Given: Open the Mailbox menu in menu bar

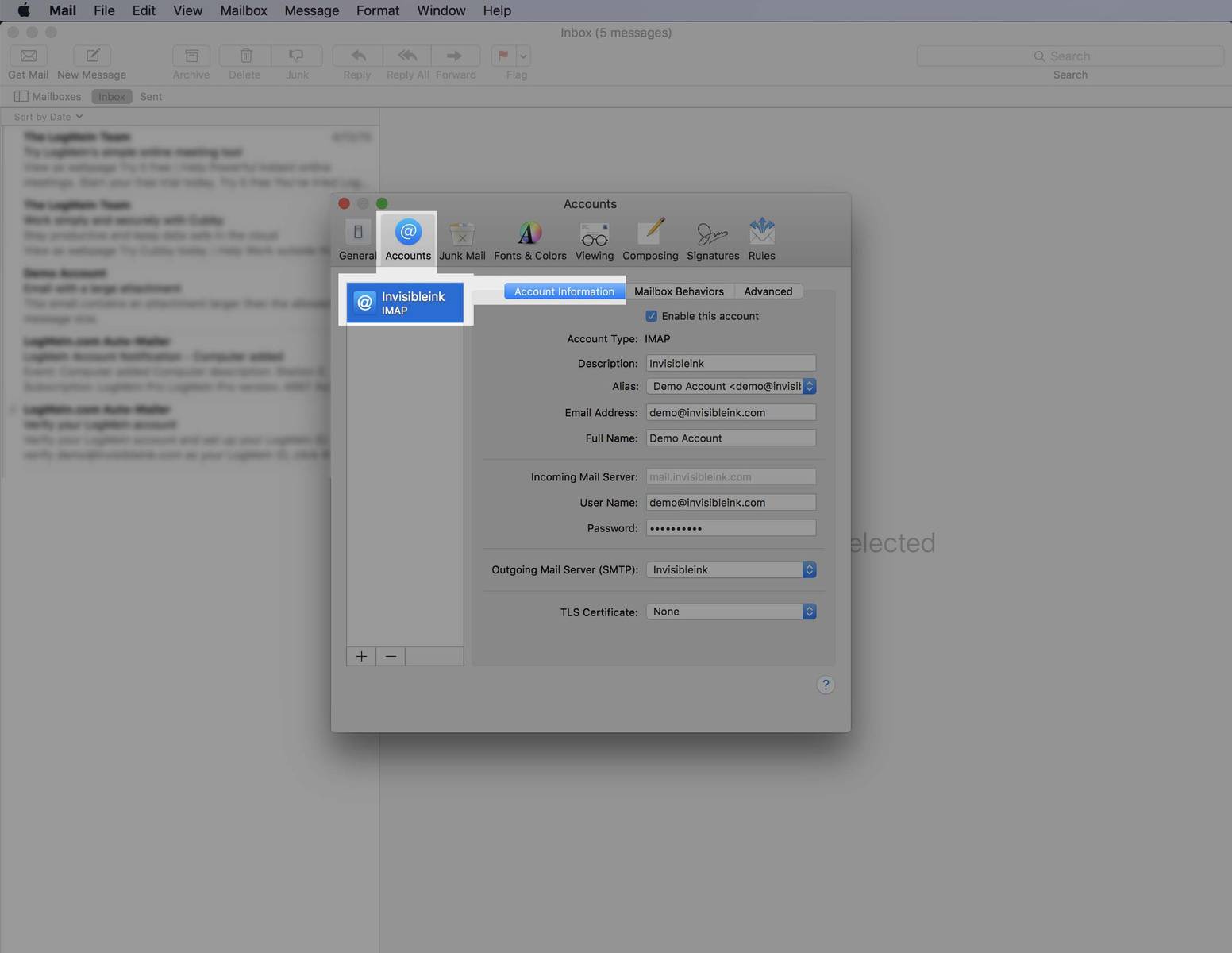Looking at the screenshot, I should click(x=243, y=10).
